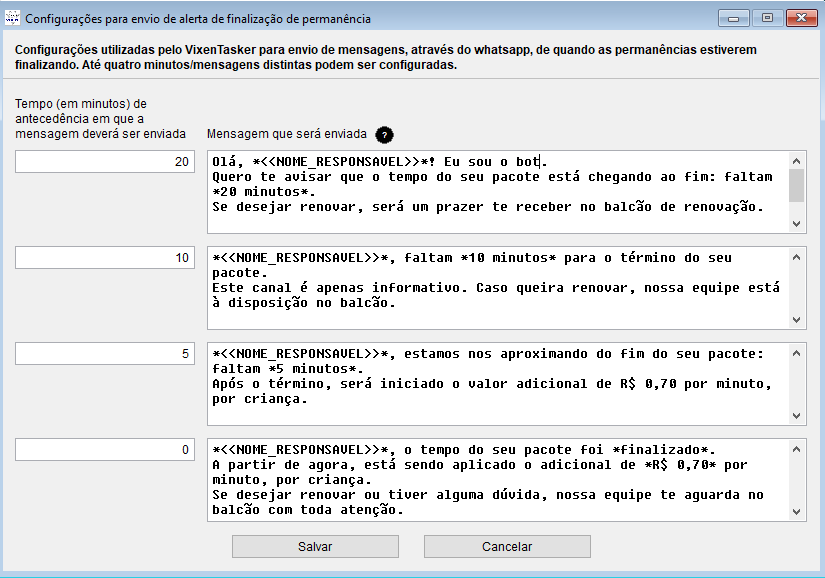Select the 10-minute antecedência input field
This screenshot has height=578, width=825.
[104, 257]
